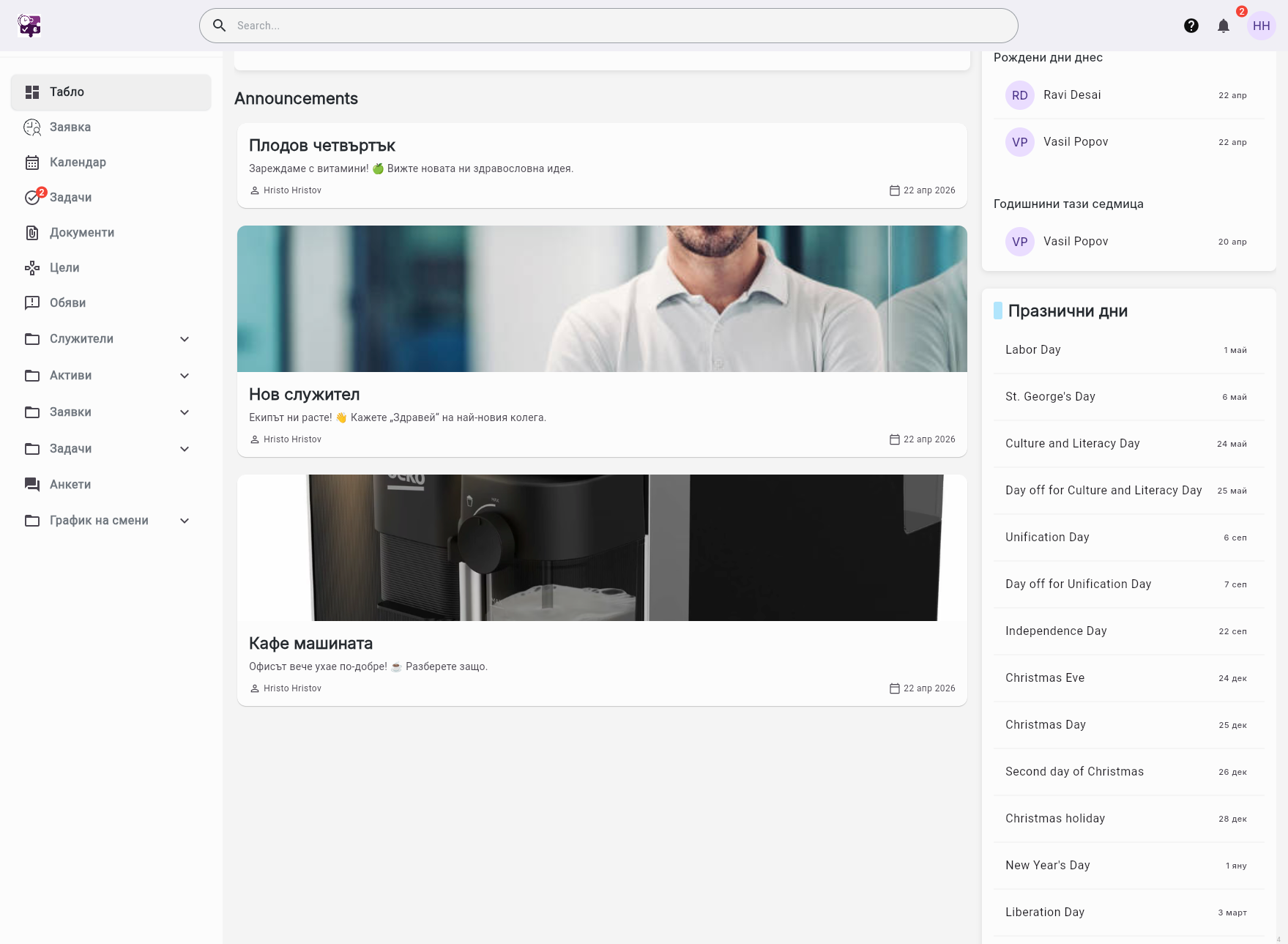1288x944 pixels.
Task: Click VP avatar in birthdays today list
Action: click(1020, 142)
